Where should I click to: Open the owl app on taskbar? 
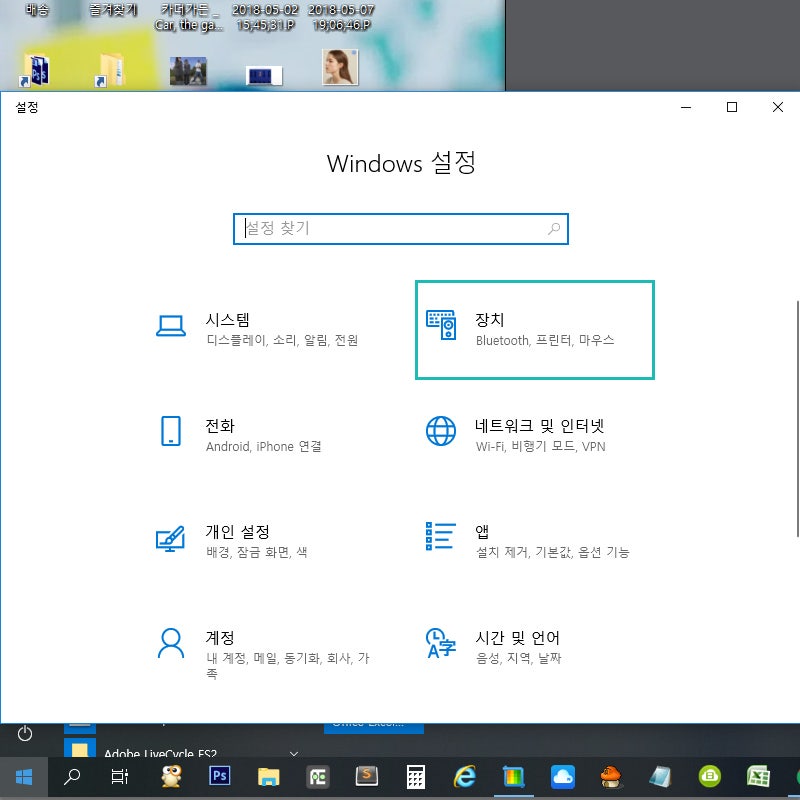tap(171, 777)
